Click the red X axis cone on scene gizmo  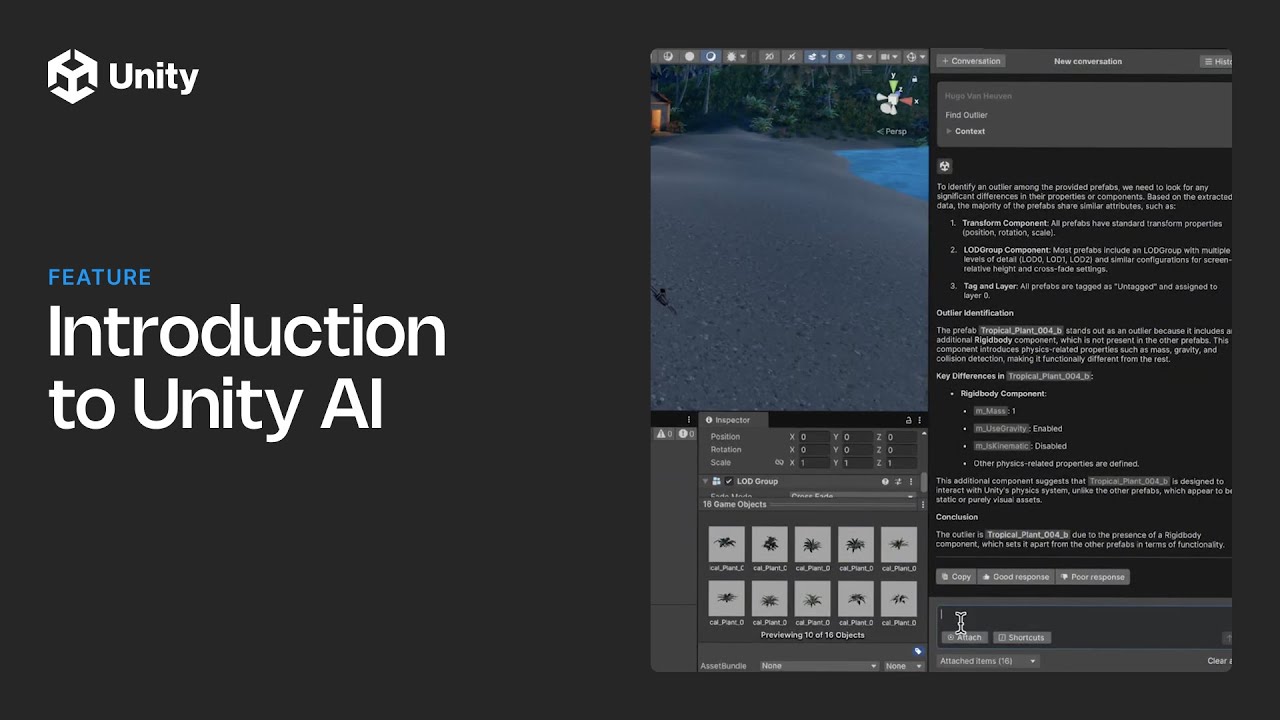[906, 101]
